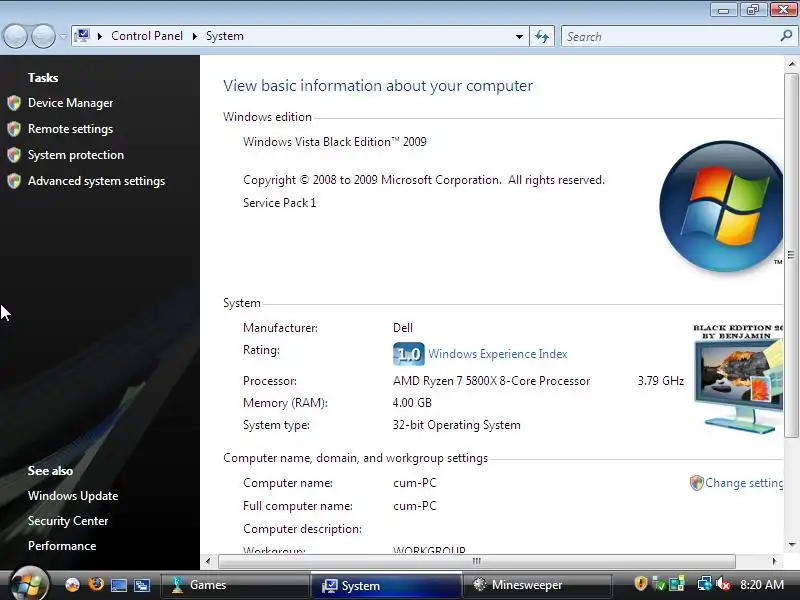Open Security Center under See also
Screen dimensions: 800x600
coord(68,521)
